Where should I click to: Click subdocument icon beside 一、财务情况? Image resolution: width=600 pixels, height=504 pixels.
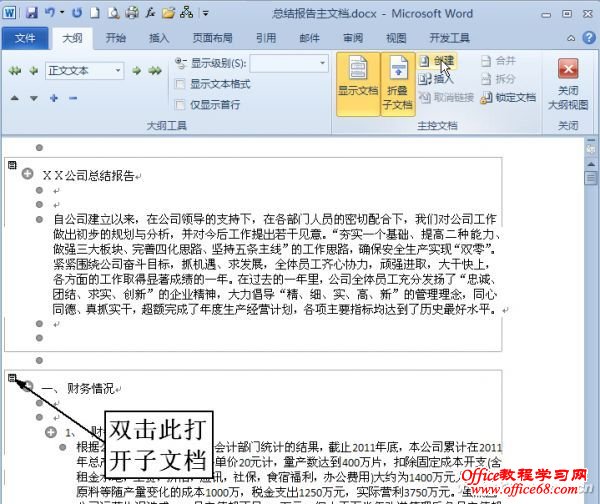[x=12, y=378]
